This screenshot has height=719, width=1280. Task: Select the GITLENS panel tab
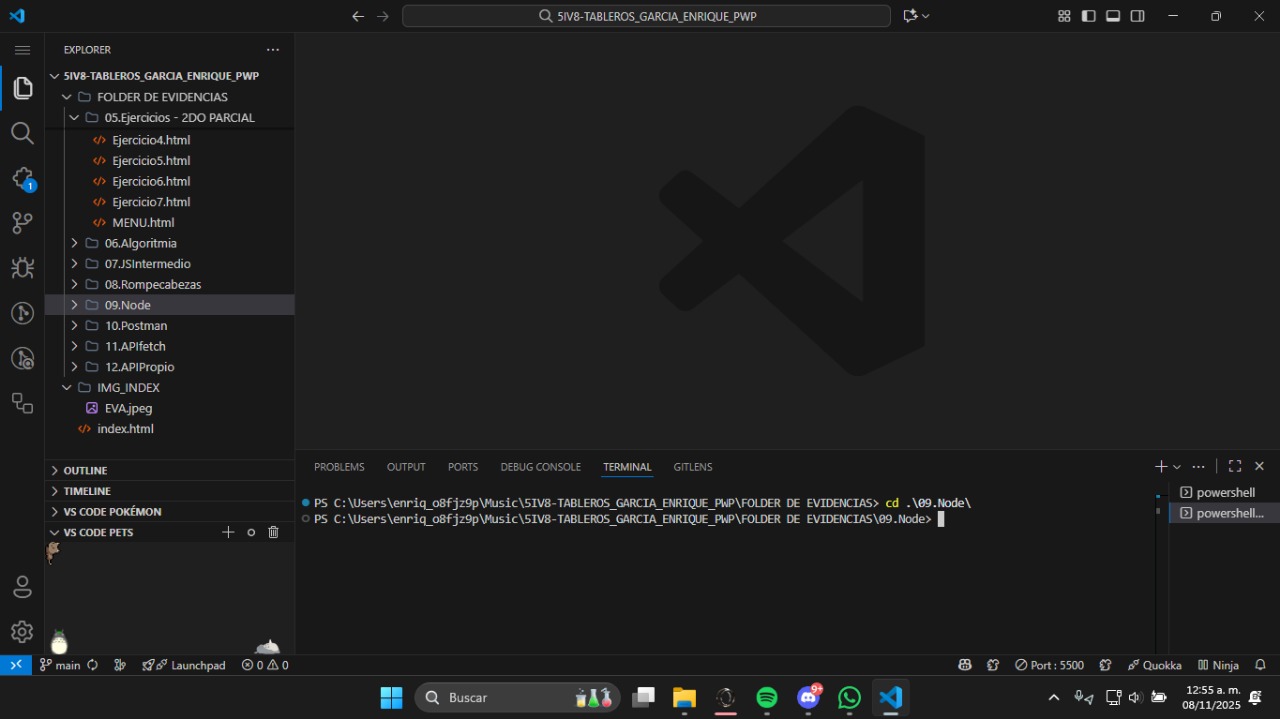[x=692, y=467]
